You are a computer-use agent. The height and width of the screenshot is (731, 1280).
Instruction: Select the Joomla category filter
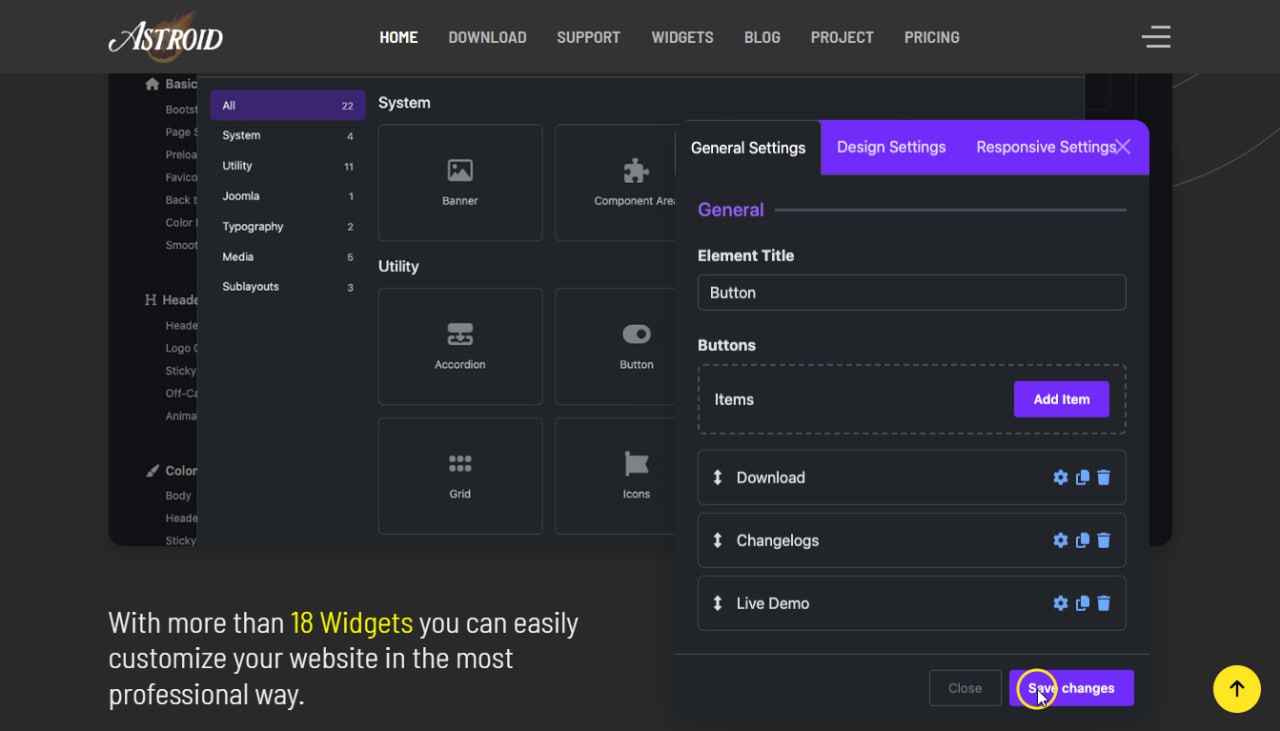[288, 196]
